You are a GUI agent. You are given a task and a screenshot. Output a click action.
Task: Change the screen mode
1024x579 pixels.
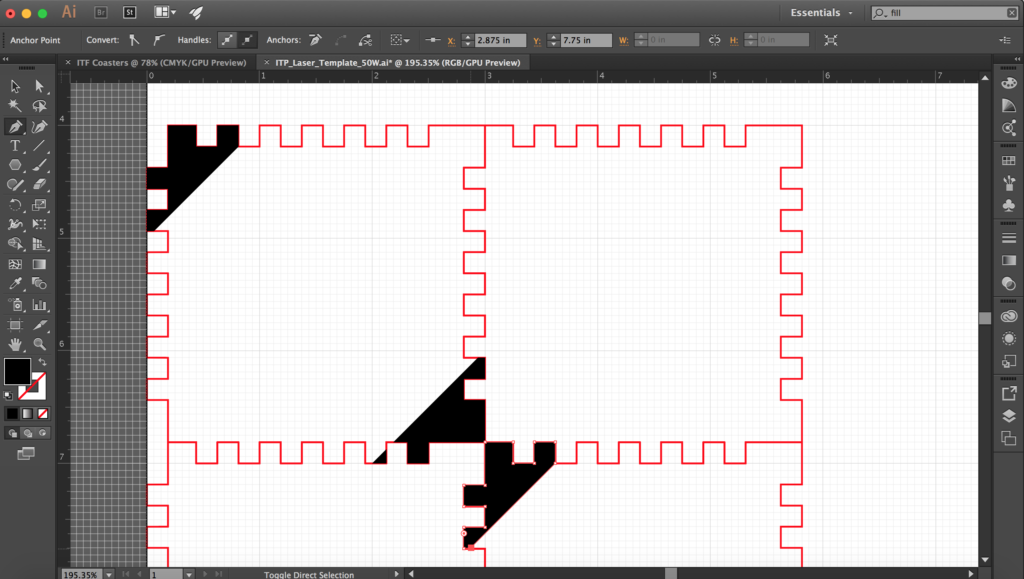point(26,453)
